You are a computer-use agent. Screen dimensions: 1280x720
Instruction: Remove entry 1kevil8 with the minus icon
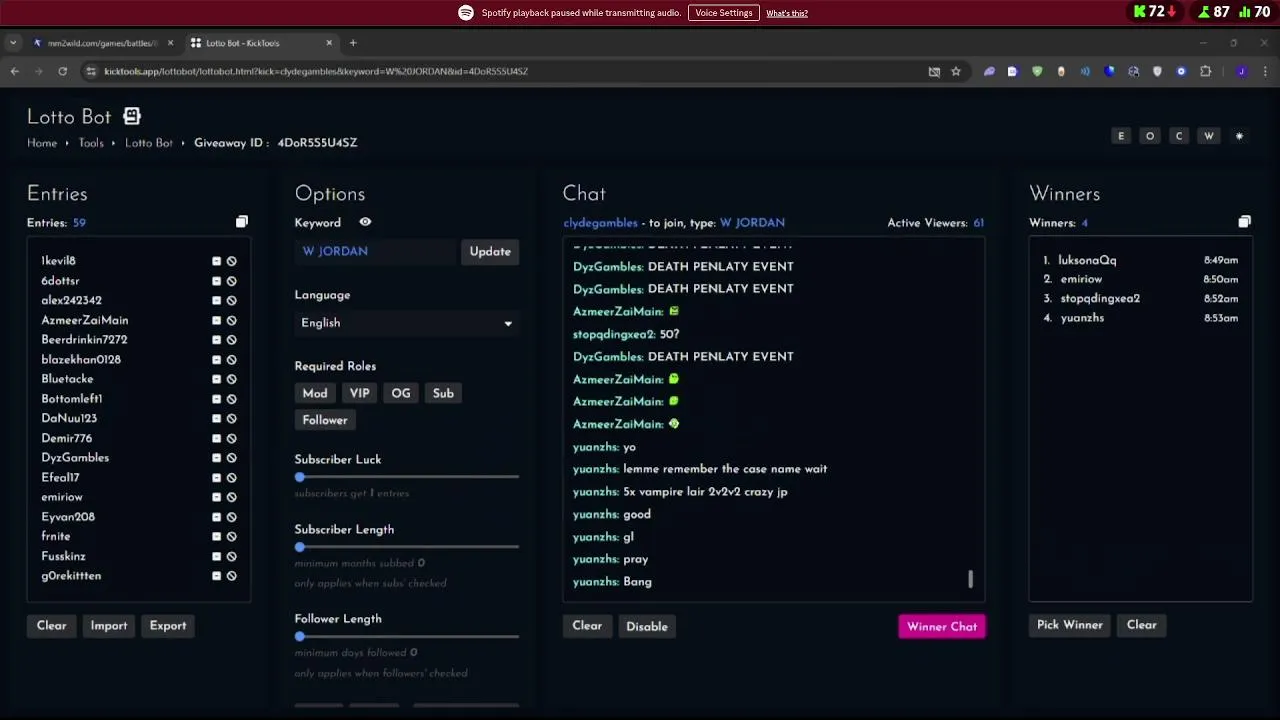216,261
